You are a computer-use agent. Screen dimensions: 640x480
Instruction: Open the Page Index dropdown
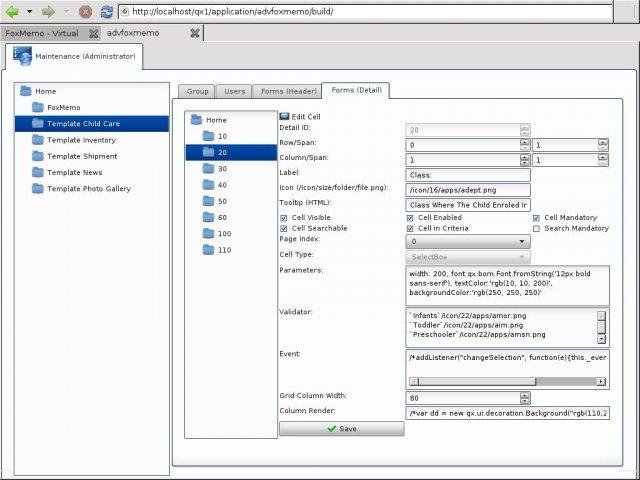468,242
